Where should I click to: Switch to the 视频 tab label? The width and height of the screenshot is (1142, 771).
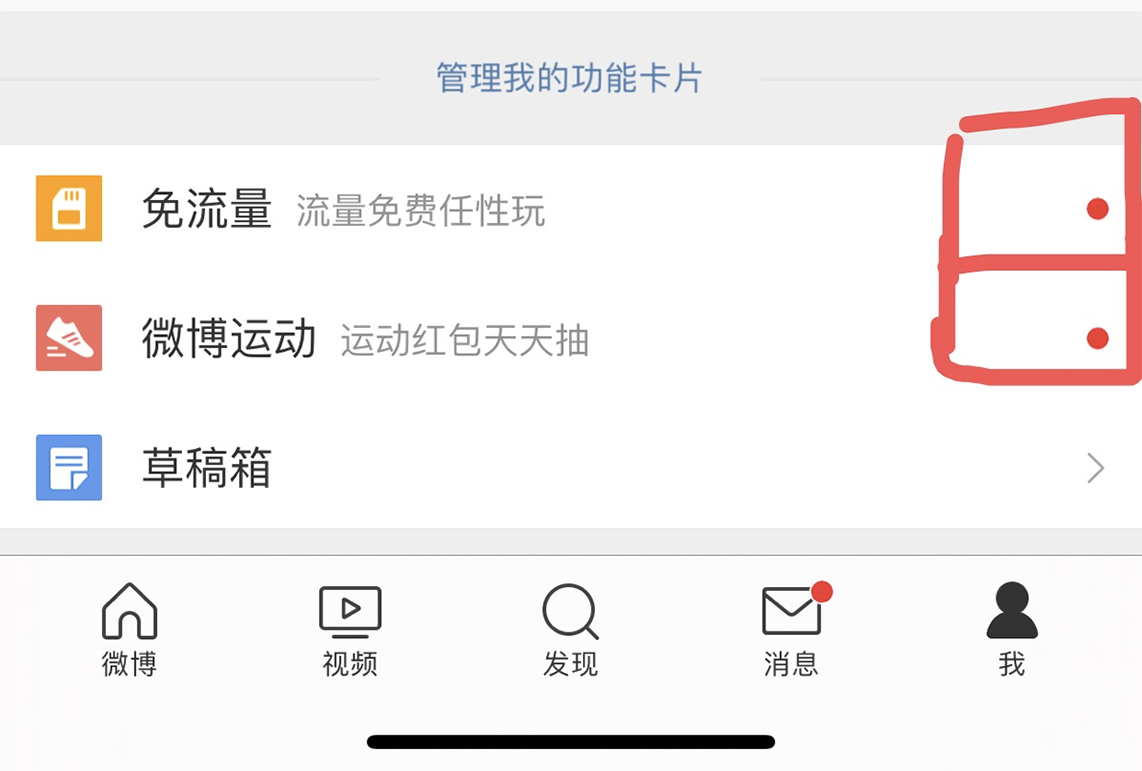point(350,664)
